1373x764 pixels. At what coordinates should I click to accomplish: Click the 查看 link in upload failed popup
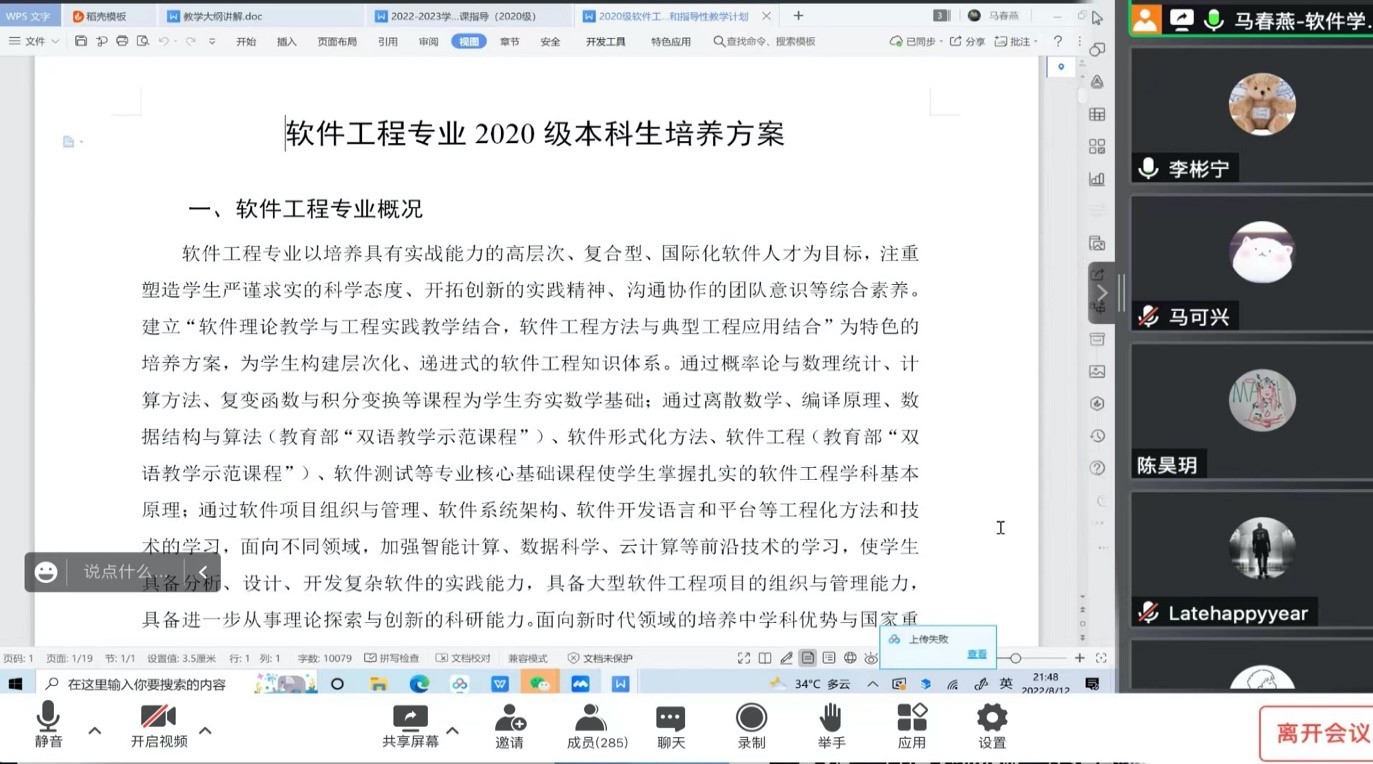[x=976, y=654]
